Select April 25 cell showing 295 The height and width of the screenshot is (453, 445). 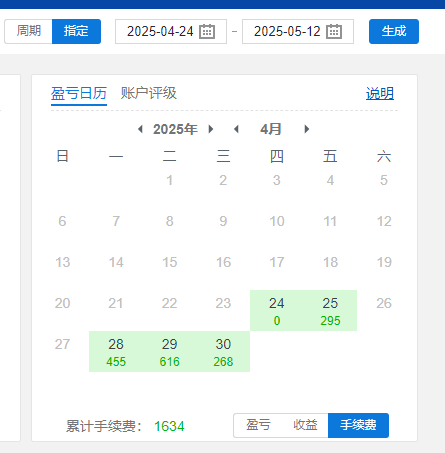(x=330, y=310)
